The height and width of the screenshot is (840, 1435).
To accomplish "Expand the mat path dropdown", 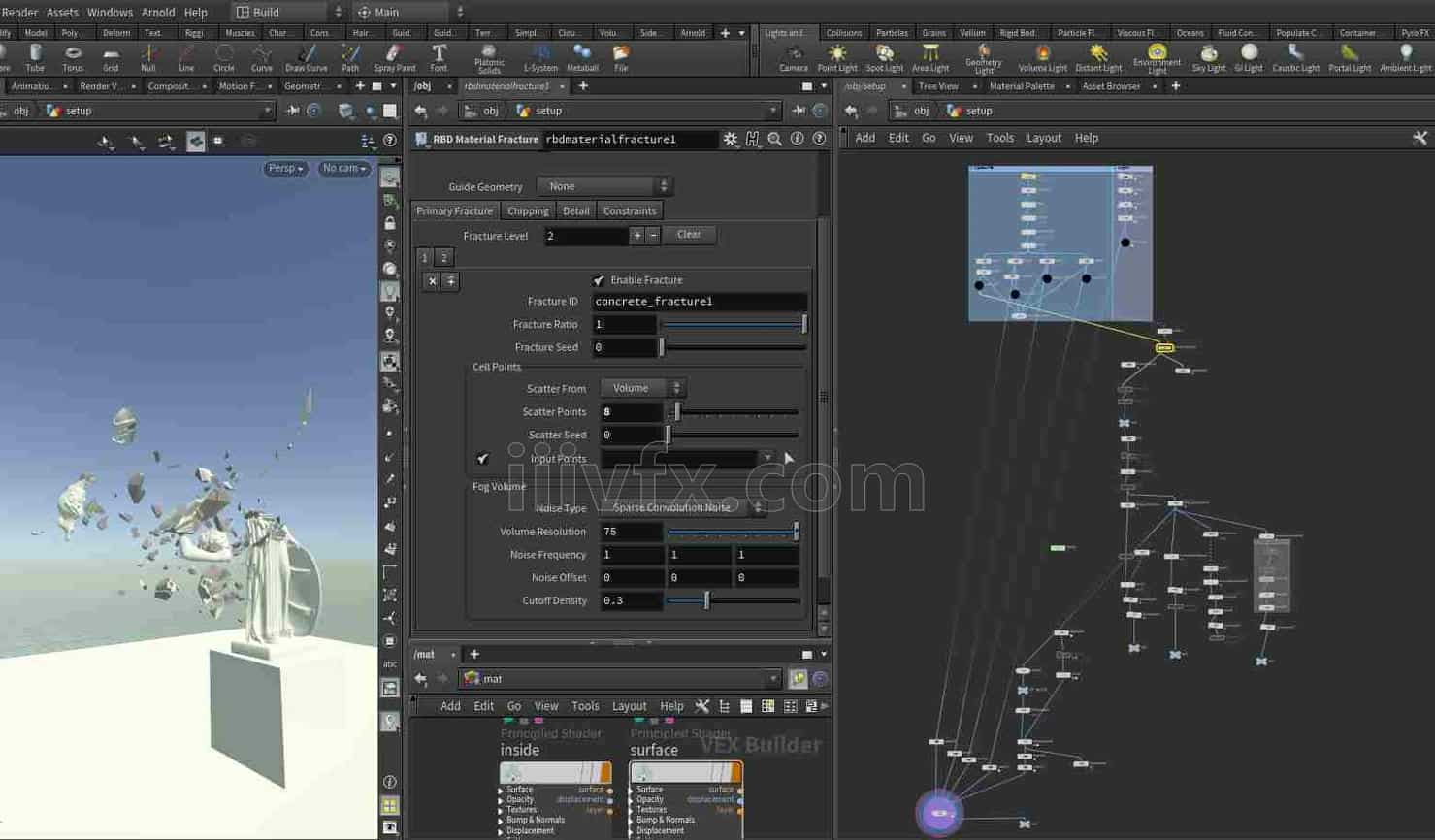I will pyautogui.click(x=773, y=679).
